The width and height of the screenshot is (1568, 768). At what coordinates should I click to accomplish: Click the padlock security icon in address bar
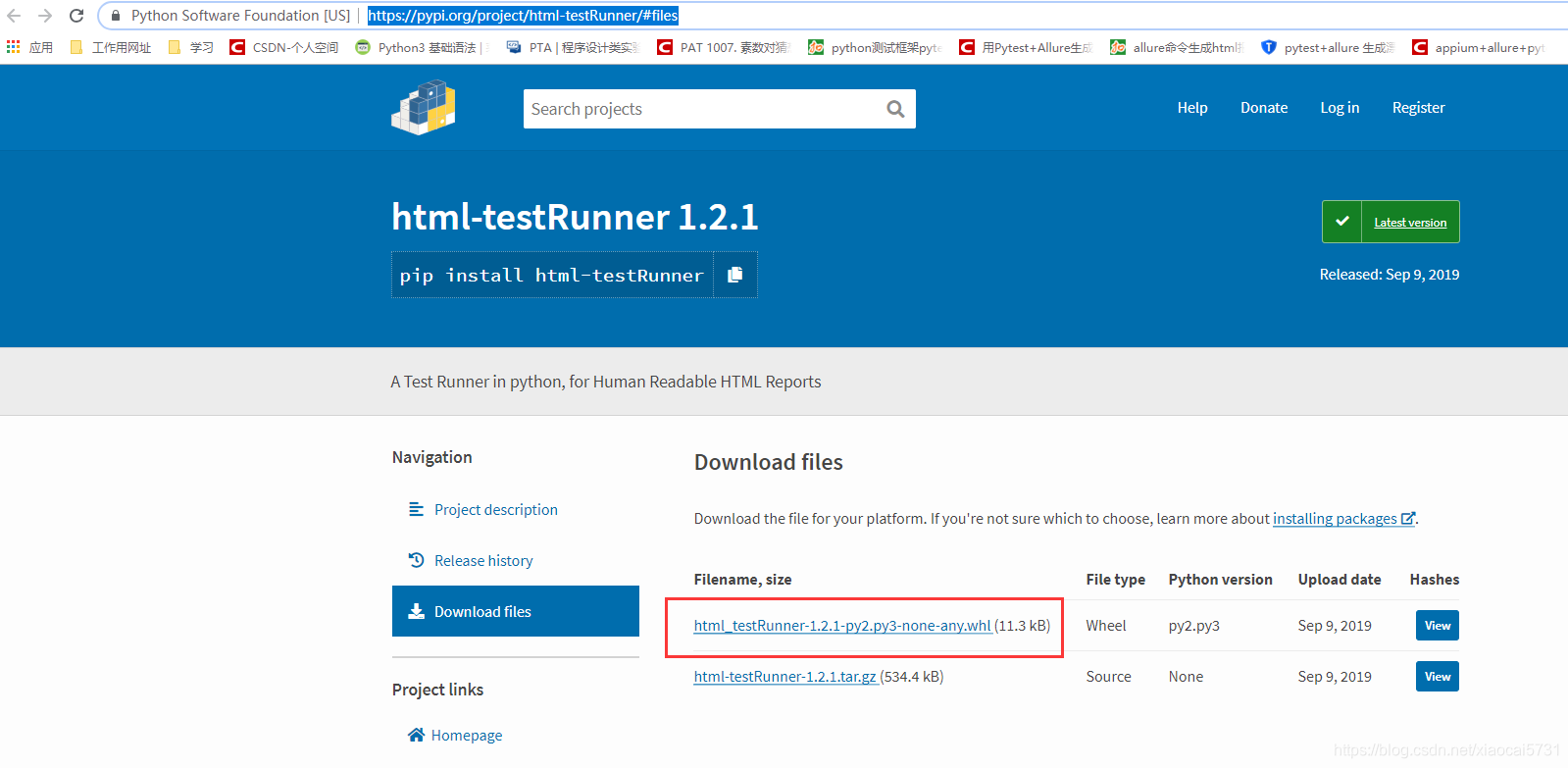pyautogui.click(x=116, y=16)
